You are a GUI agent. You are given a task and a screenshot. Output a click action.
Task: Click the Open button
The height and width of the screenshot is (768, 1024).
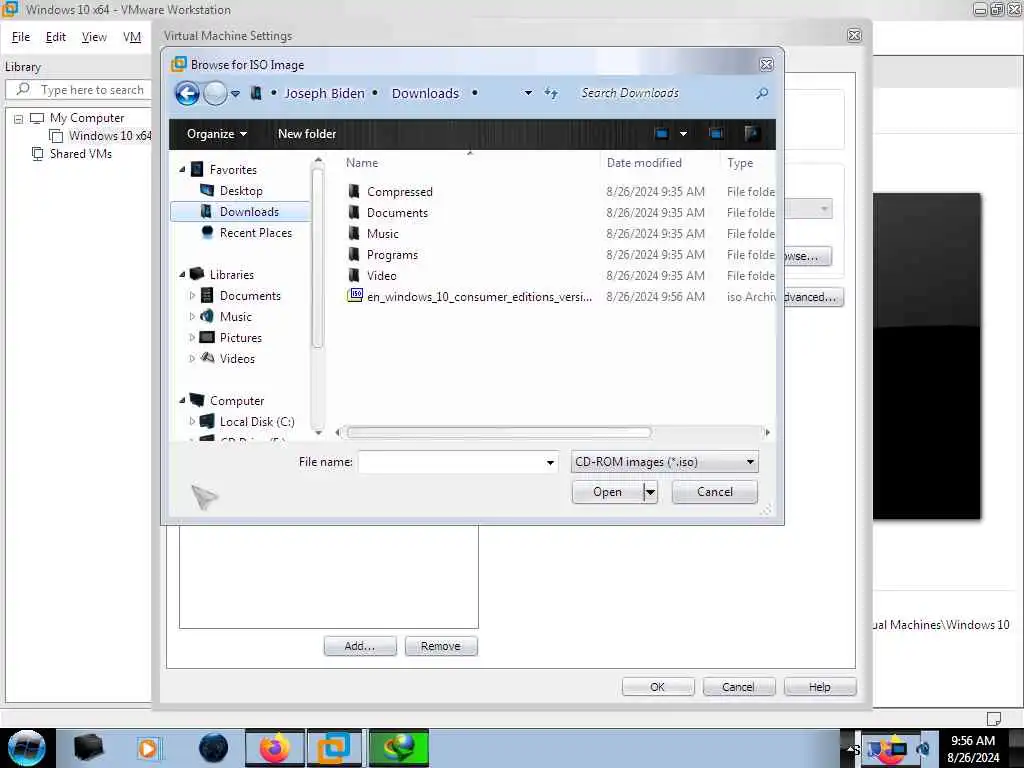(607, 492)
